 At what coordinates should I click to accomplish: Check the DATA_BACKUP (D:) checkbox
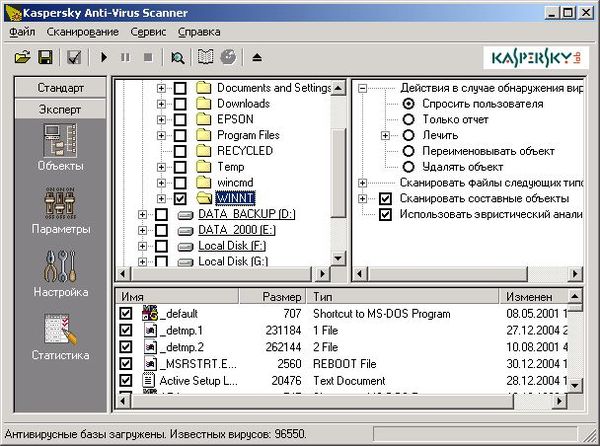[x=161, y=215]
